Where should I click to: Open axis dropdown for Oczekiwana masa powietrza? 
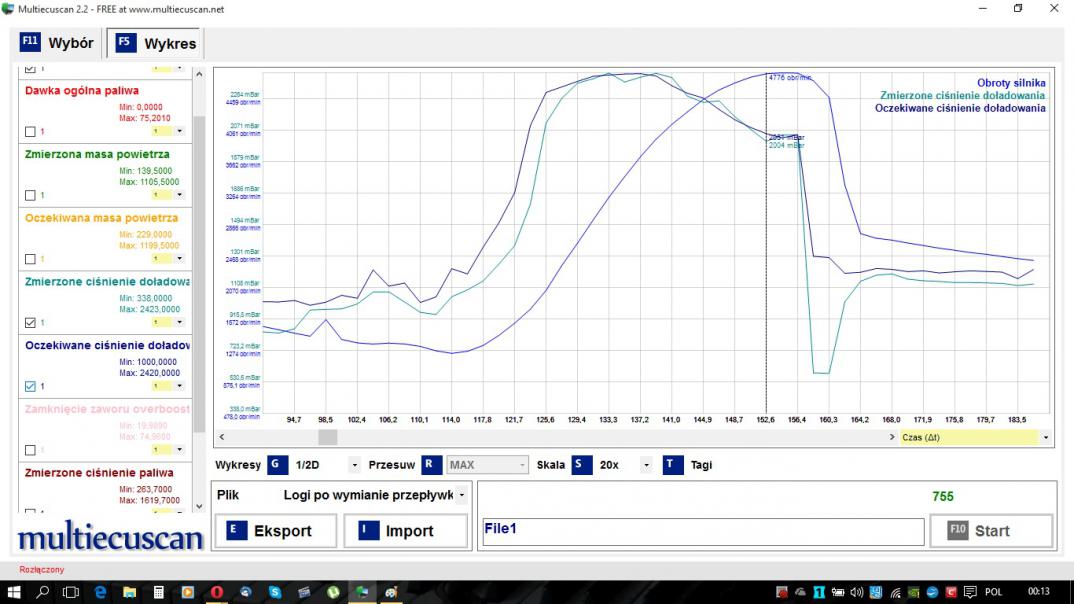pyautogui.click(x=179, y=258)
